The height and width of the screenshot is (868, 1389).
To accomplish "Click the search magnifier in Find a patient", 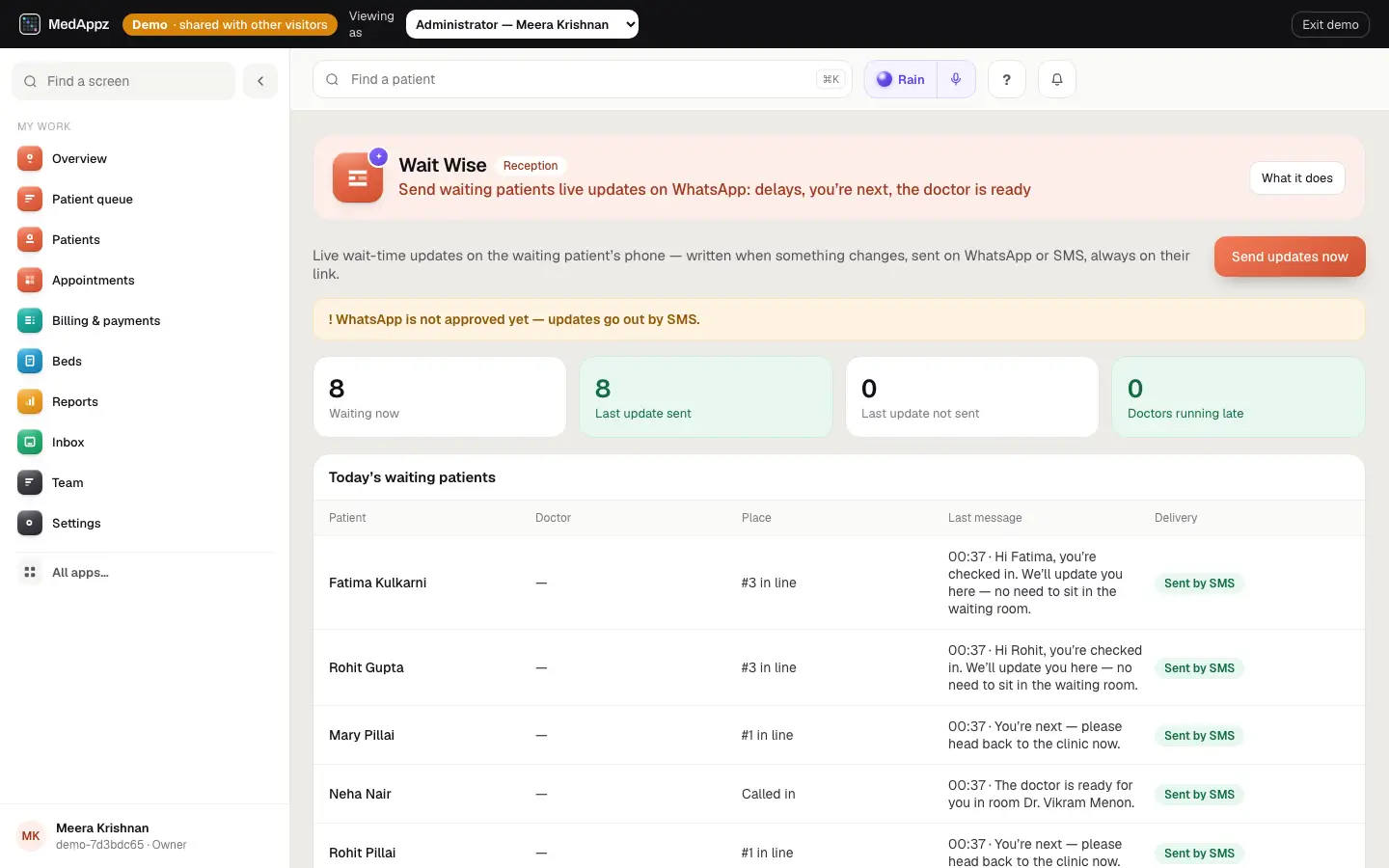I will (x=332, y=79).
